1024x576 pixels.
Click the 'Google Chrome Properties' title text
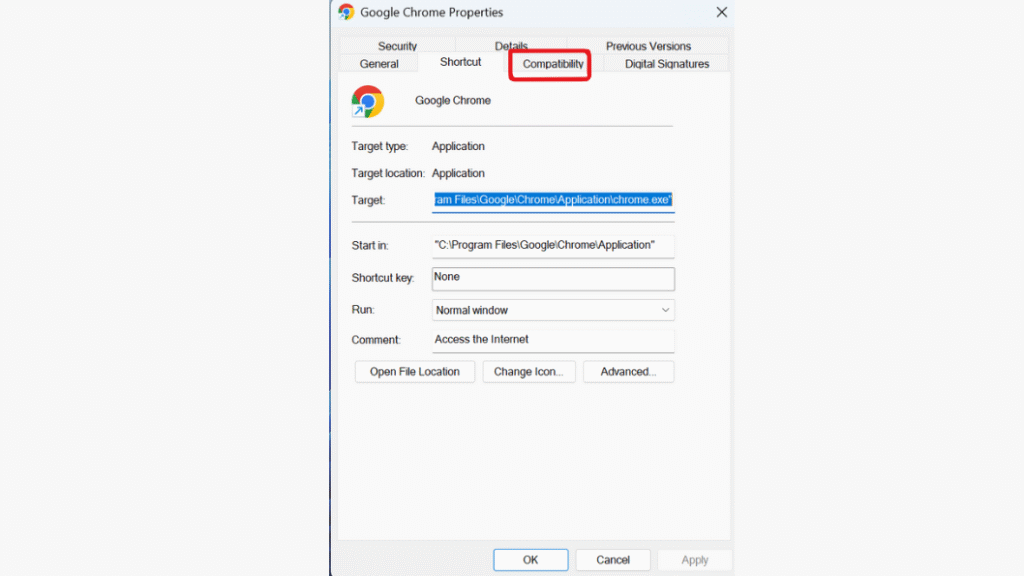(431, 12)
